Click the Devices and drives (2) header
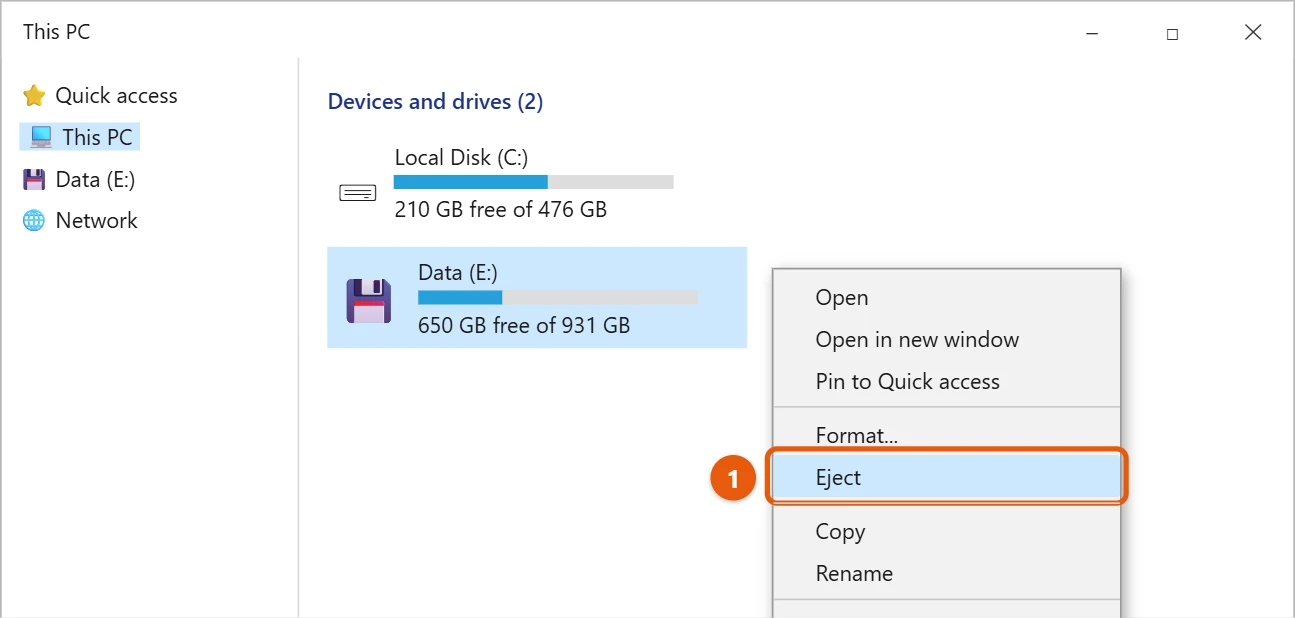The width and height of the screenshot is (1295, 618). [x=435, y=102]
